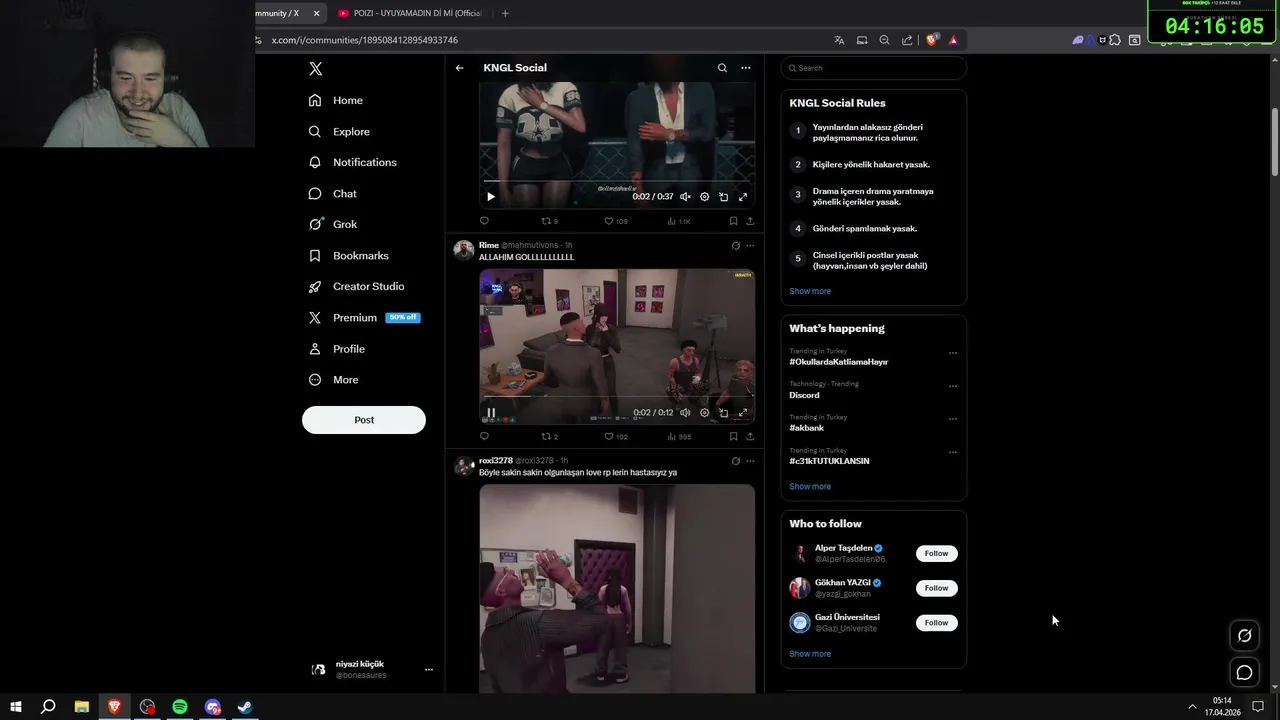This screenshot has height=720, width=1280.
Task: Open Grok from sidebar
Action: click(333, 224)
